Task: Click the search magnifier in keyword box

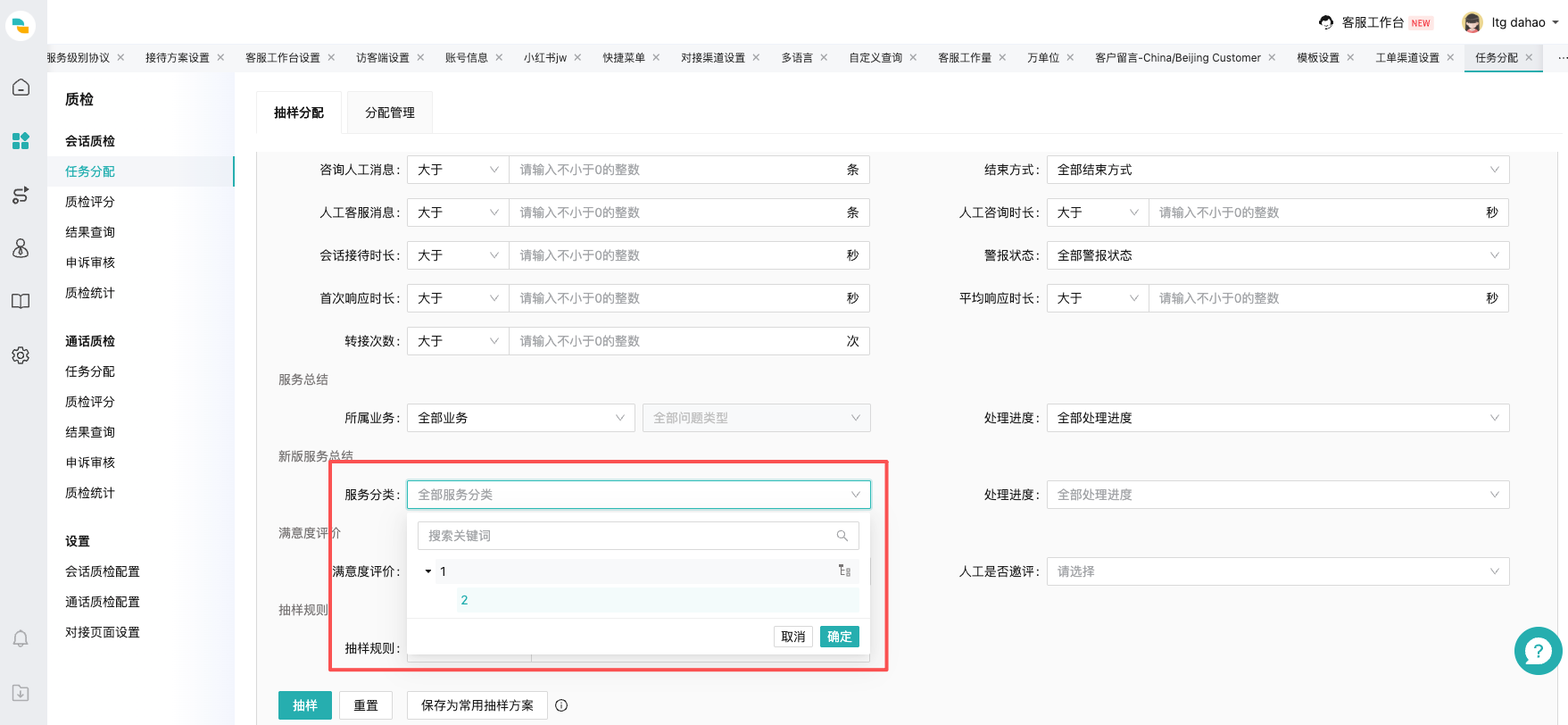Action: [x=842, y=536]
